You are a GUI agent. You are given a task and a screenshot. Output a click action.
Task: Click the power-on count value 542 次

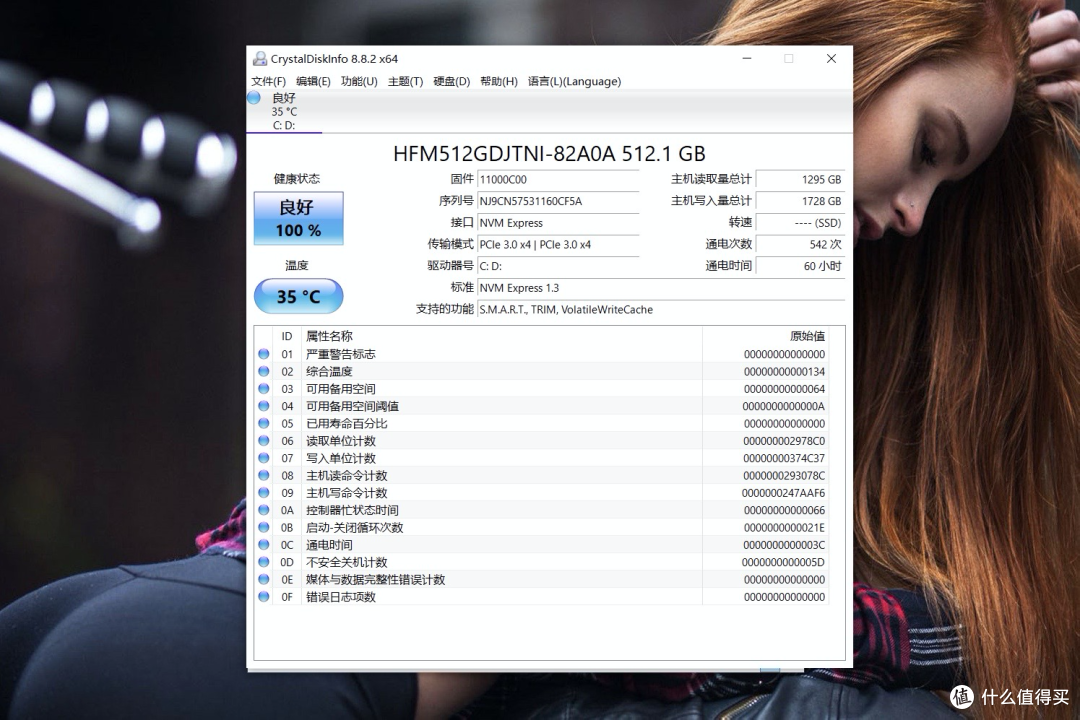click(800, 245)
